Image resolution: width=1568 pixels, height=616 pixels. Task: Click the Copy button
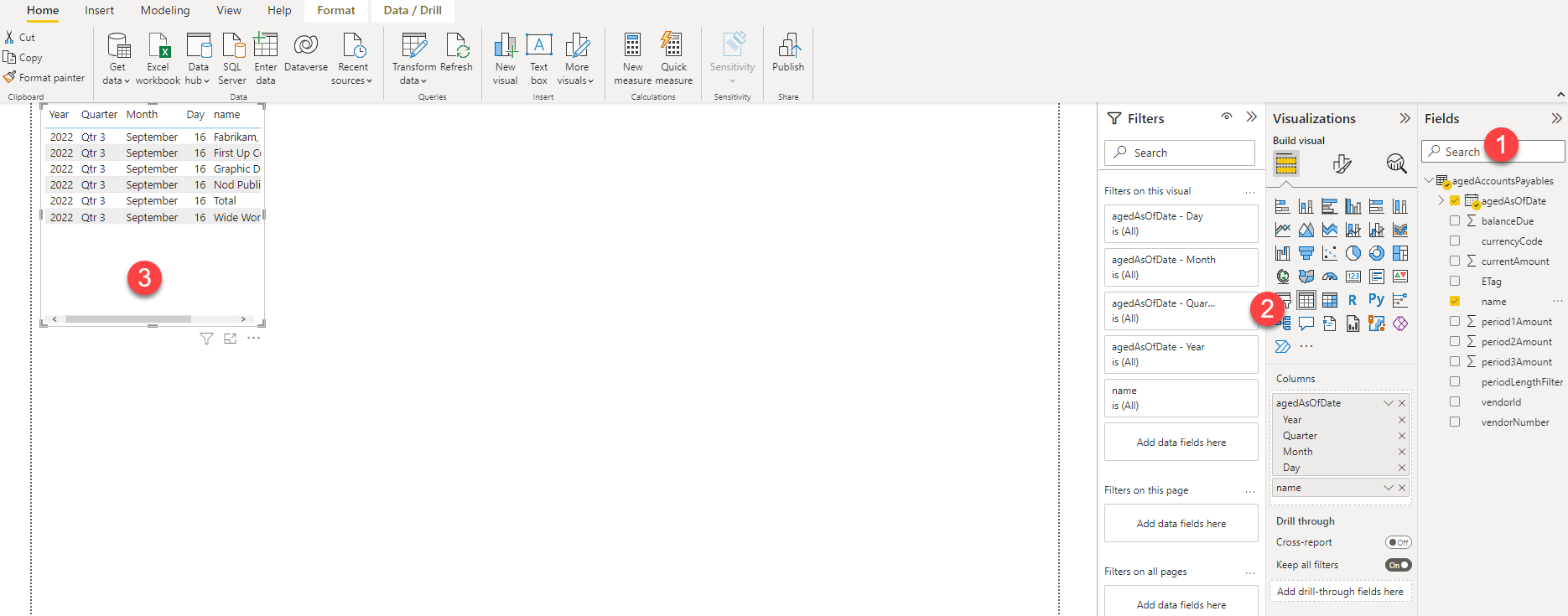click(23, 58)
